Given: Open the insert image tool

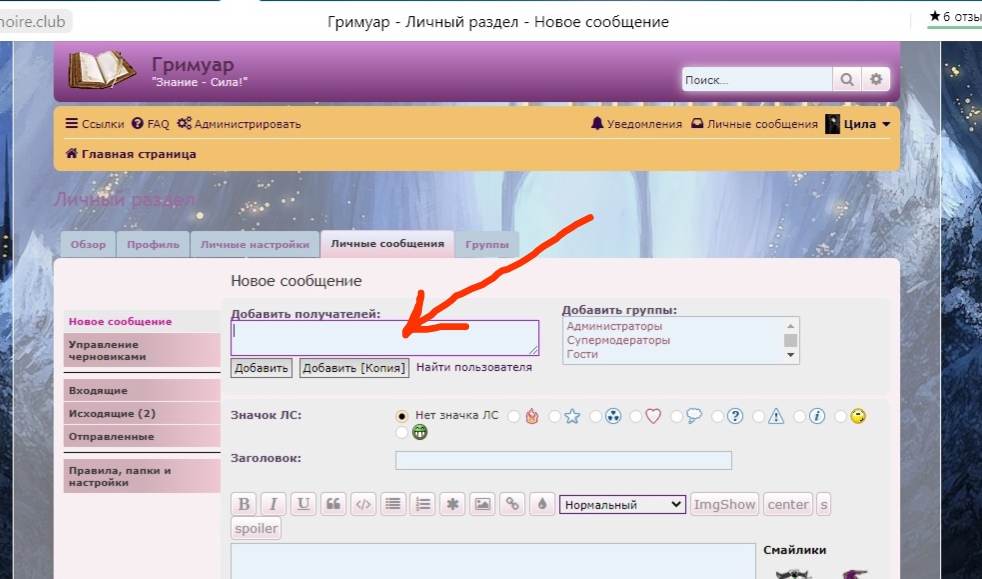Looking at the screenshot, I should click(483, 503).
